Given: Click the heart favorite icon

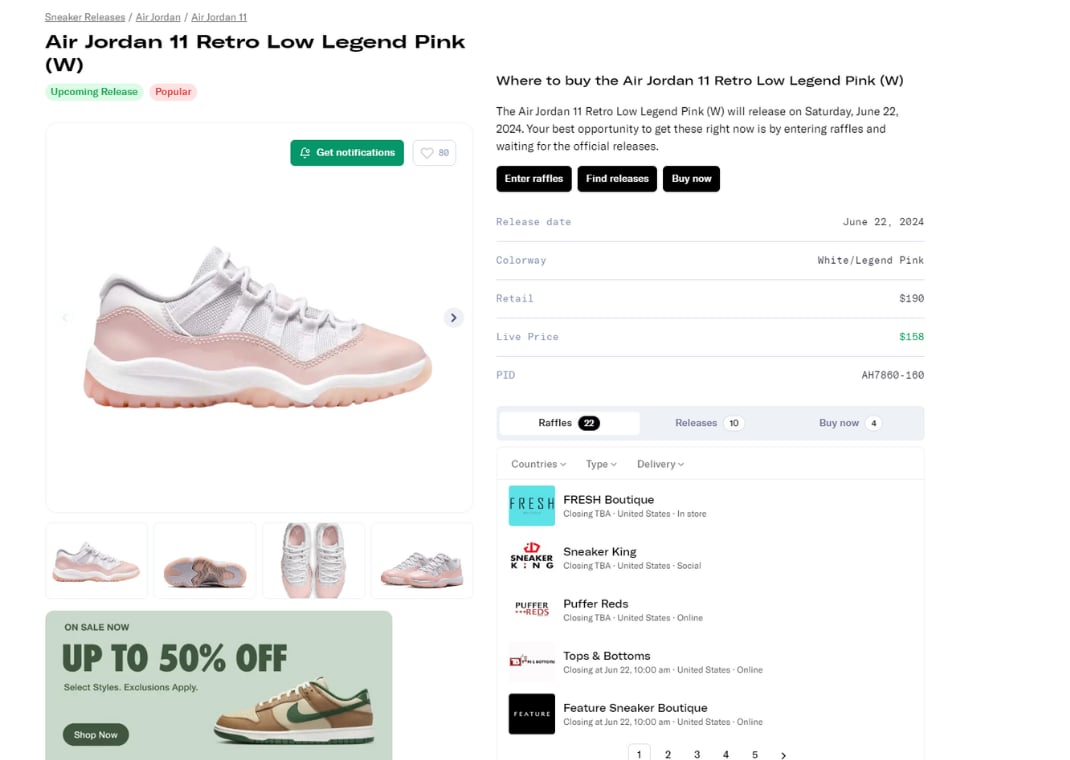Looking at the screenshot, I should tap(427, 153).
